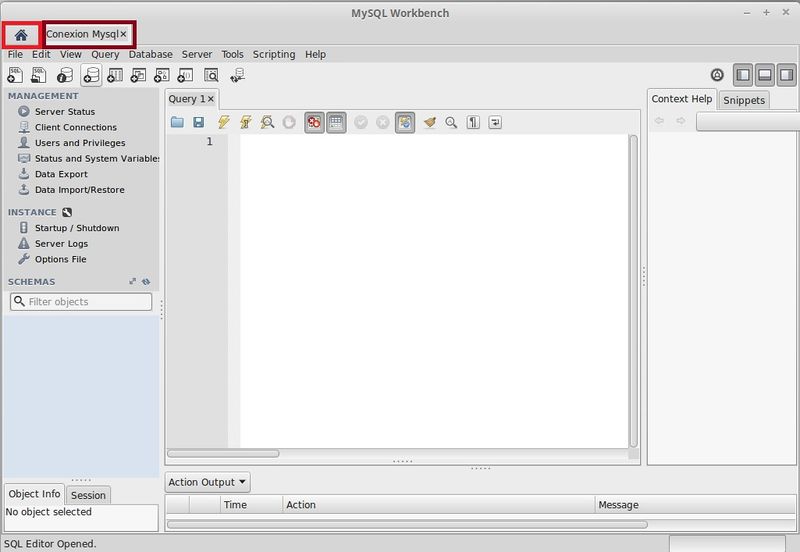Rollback the transaction icon
The image size is (800, 552).
click(383, 122)
